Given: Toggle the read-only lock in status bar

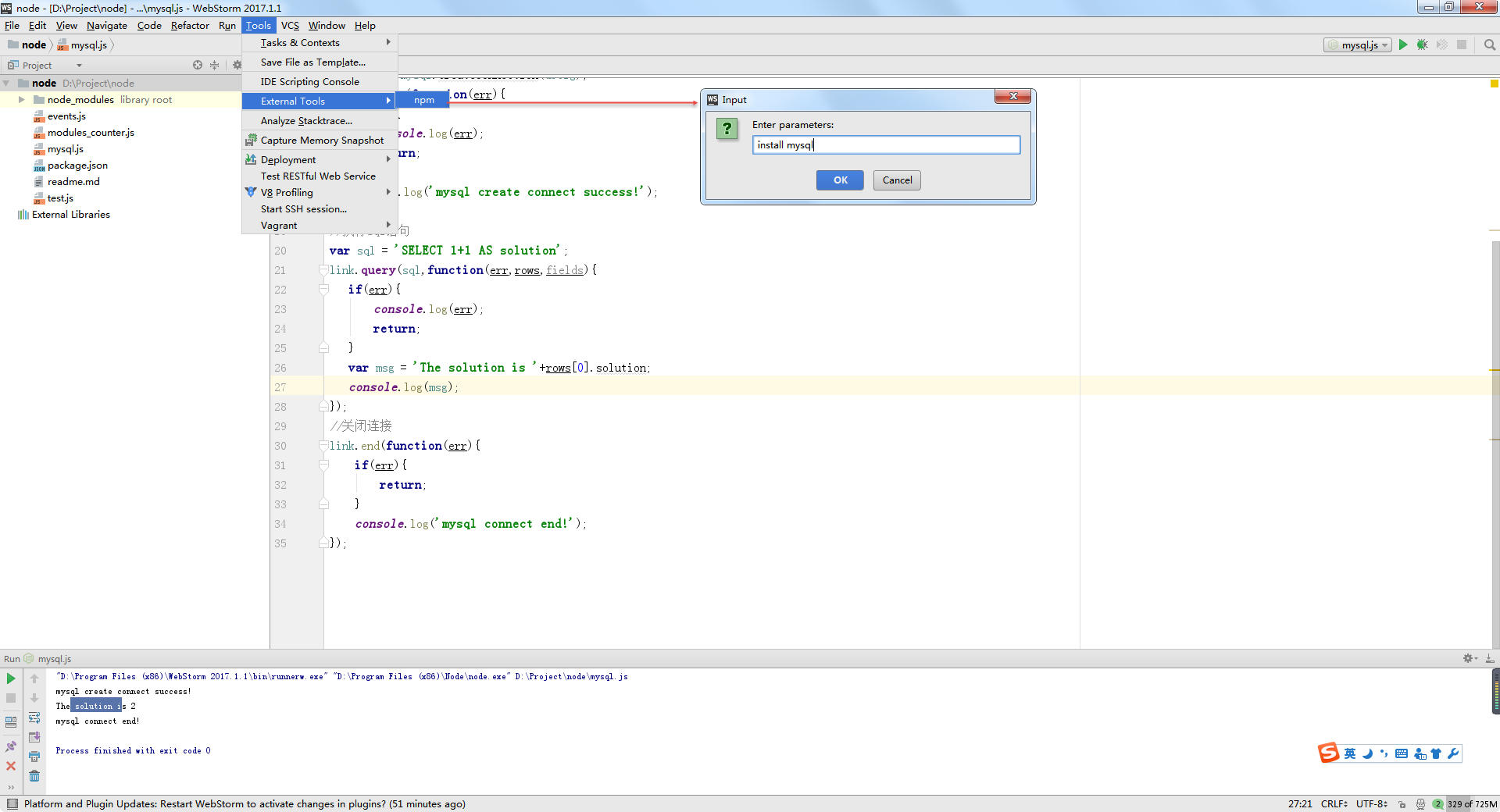Looking at the screenshot, I should [1402, 804].
